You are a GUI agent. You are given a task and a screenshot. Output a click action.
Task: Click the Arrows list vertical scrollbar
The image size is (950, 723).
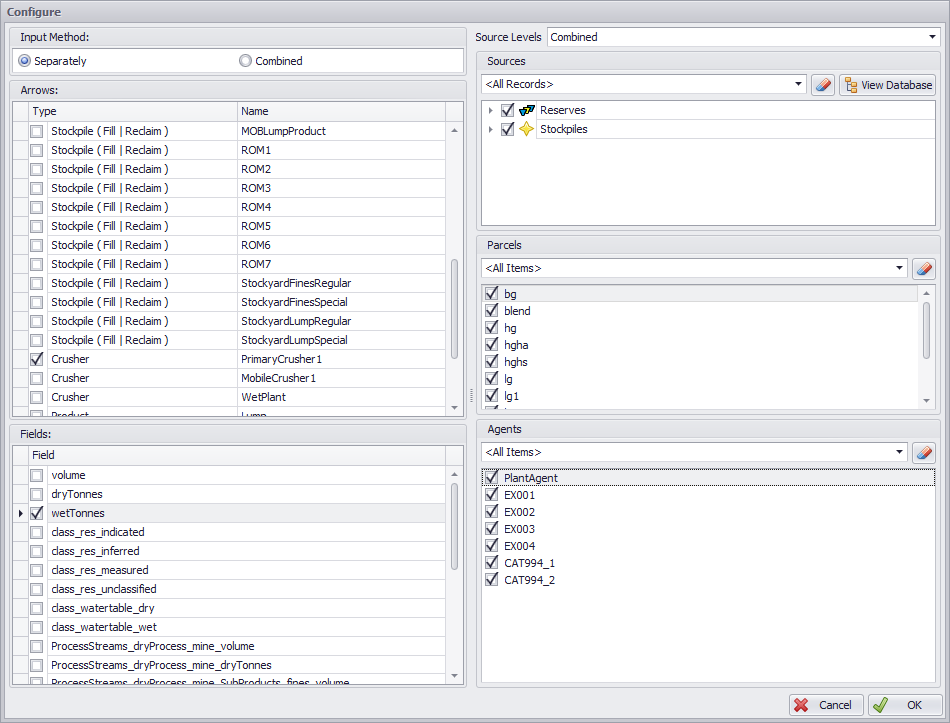[x=456, y=308]
